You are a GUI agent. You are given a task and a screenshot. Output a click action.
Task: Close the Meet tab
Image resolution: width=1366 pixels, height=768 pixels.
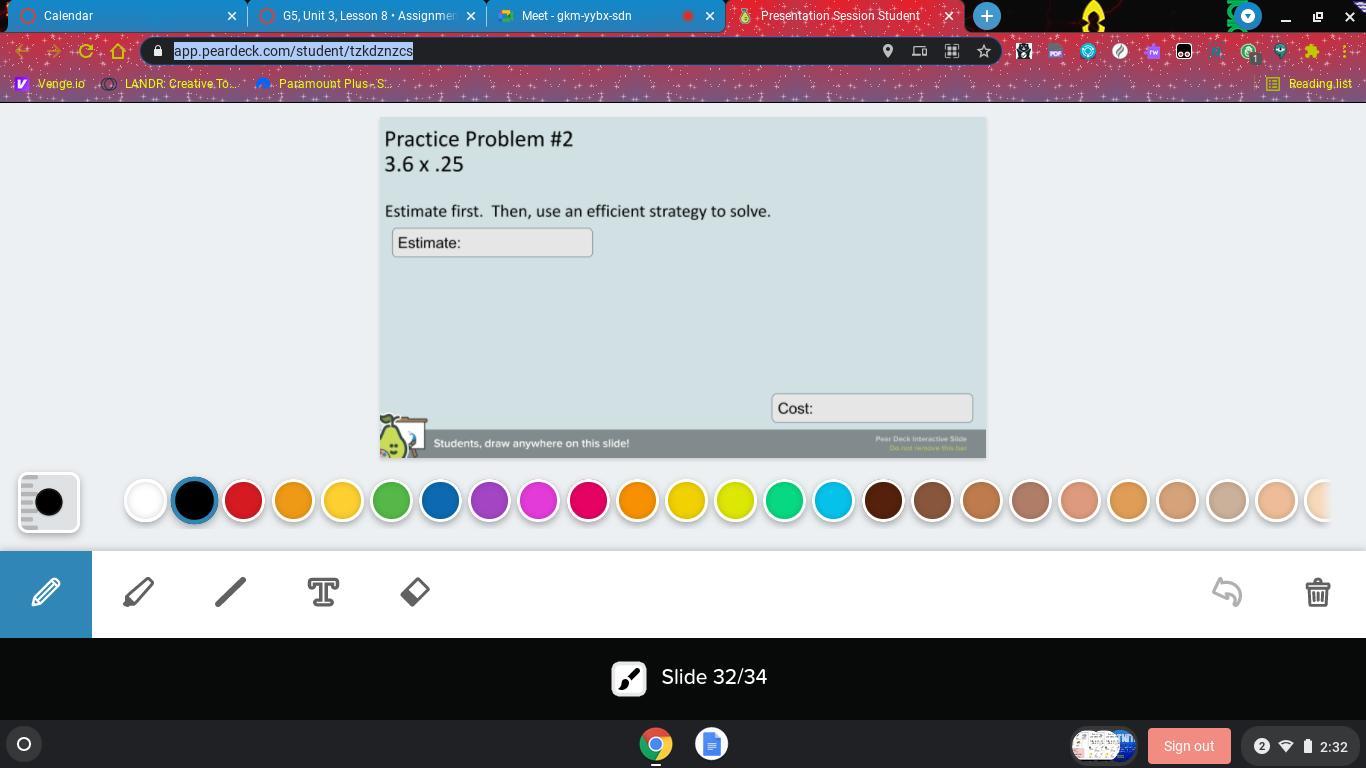[x=710, y=16]
